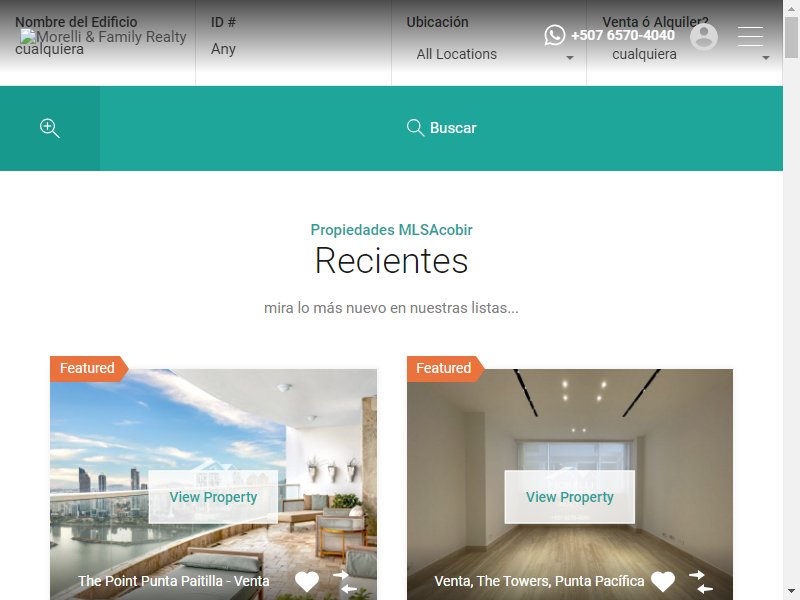The image size is (800, 600).
Task: Favorite The Point Punta Paitilla listing heart
Action: coord(307,581)
